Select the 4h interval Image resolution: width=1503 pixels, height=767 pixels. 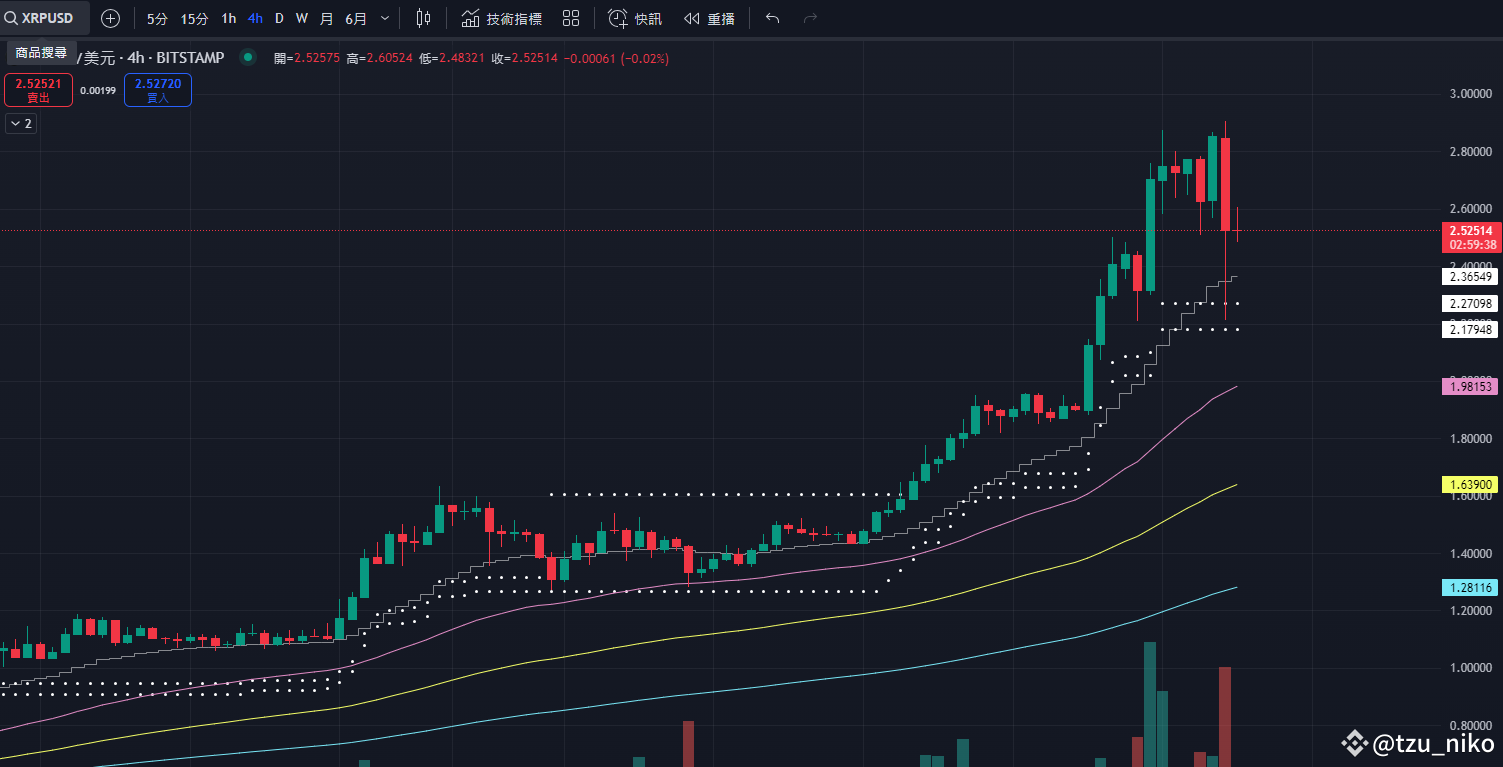pyautogui.click(x=256, y=18)
